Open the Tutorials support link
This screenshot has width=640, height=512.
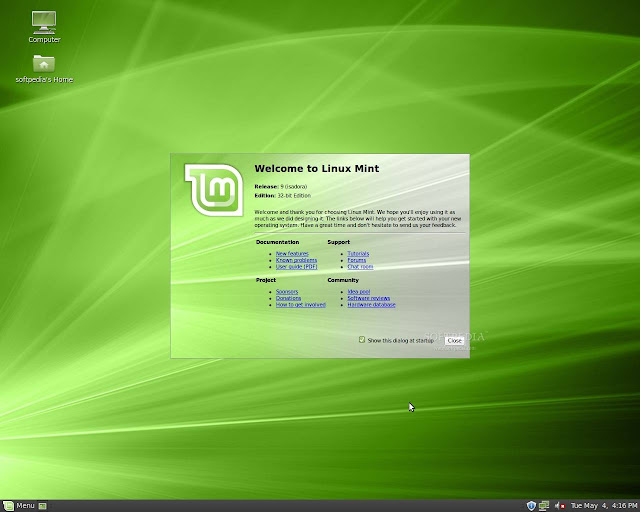[x=358, y=254]
